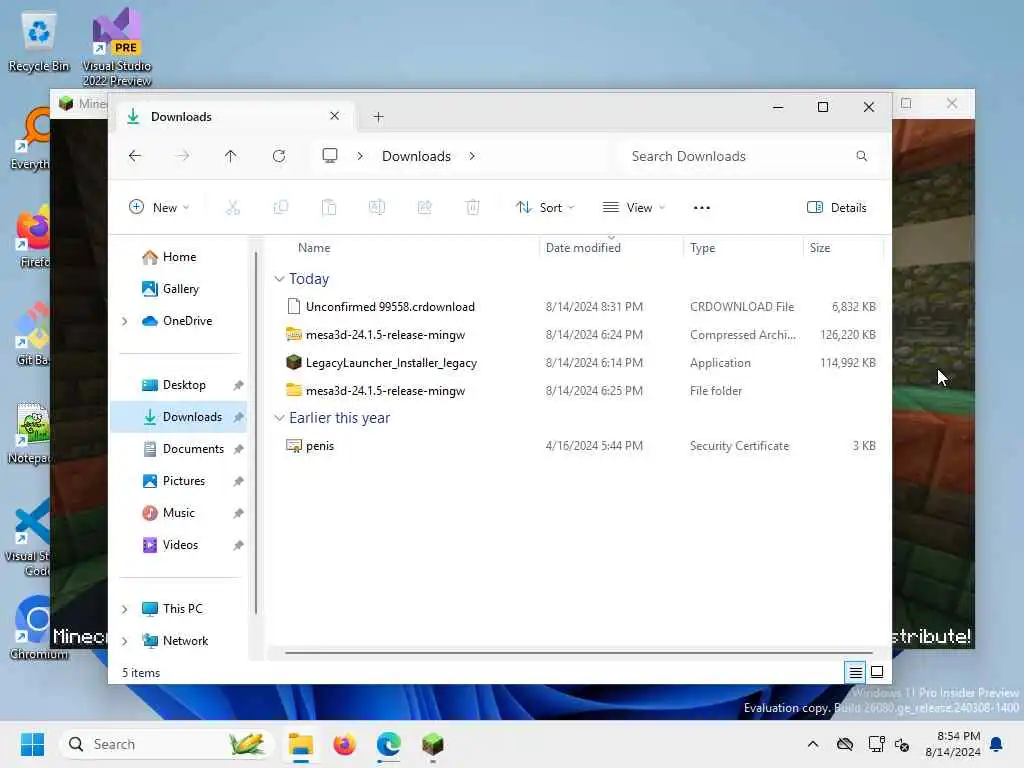This screenshot has width=1024, height=768.
Task: Click the search magnifier in Search Downloads
Action: click(x=861, y=156)
